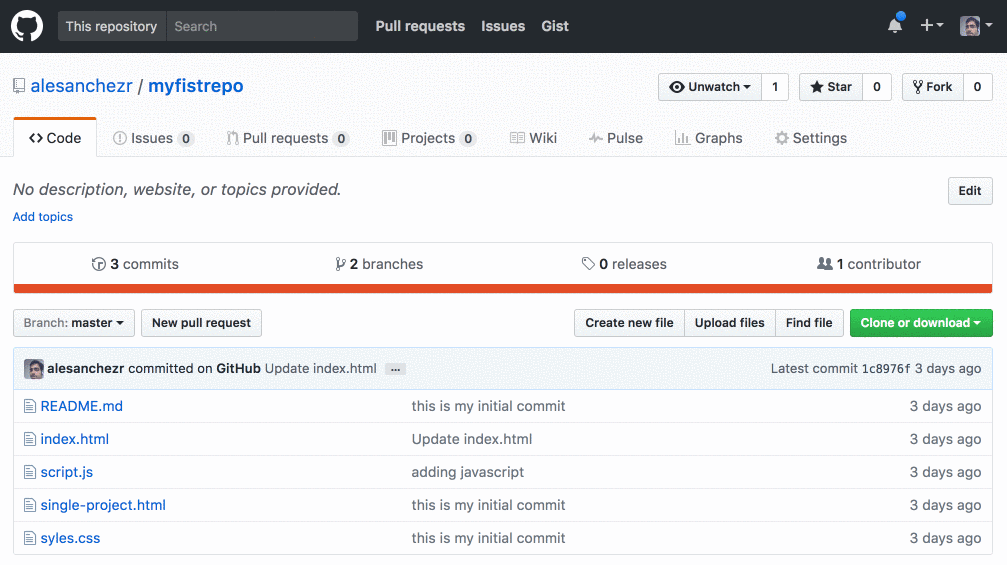Open the Branch: master dropdown
1007x565 pixels.
74,323
